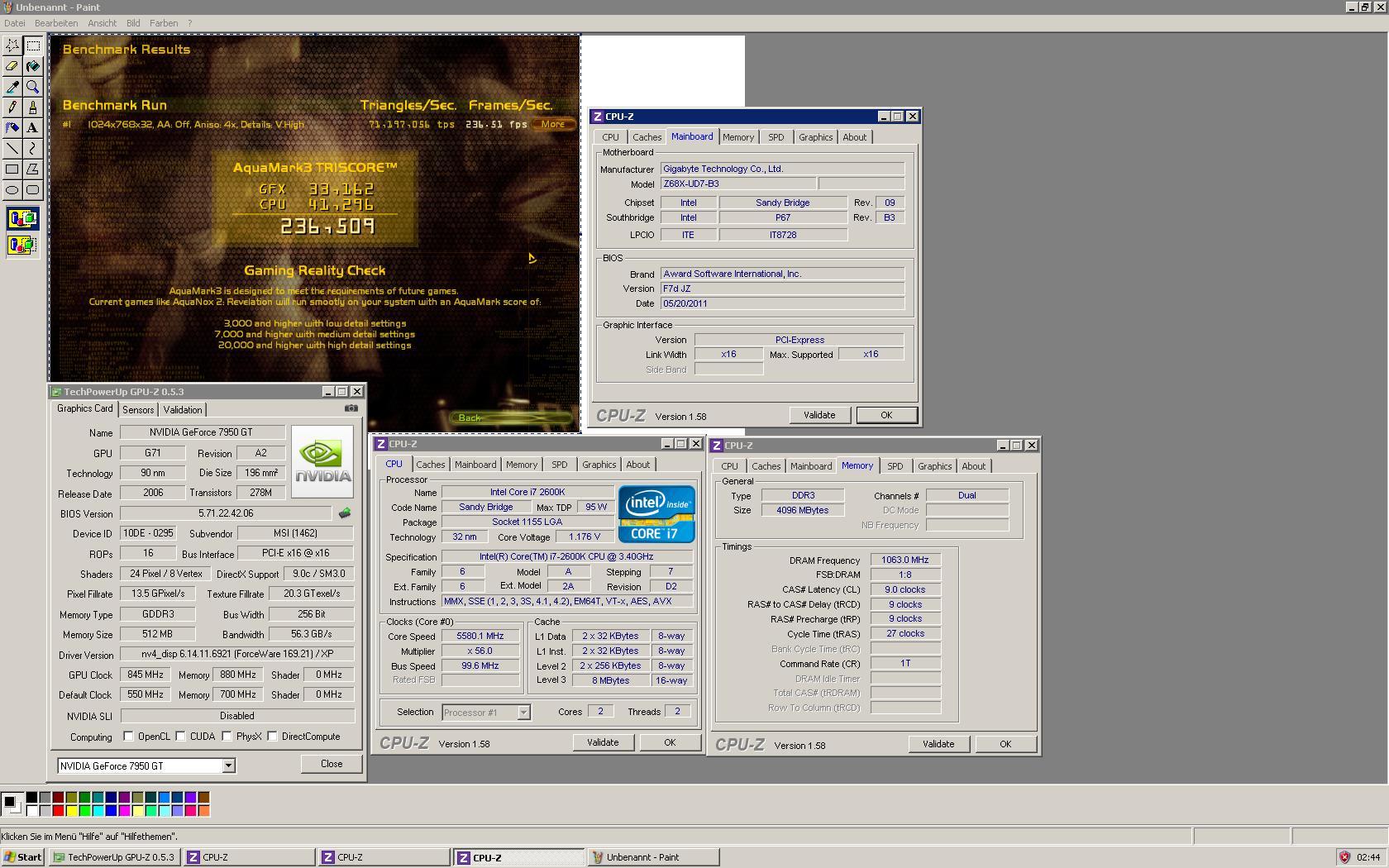Select the Polygon shape tool

33,169
